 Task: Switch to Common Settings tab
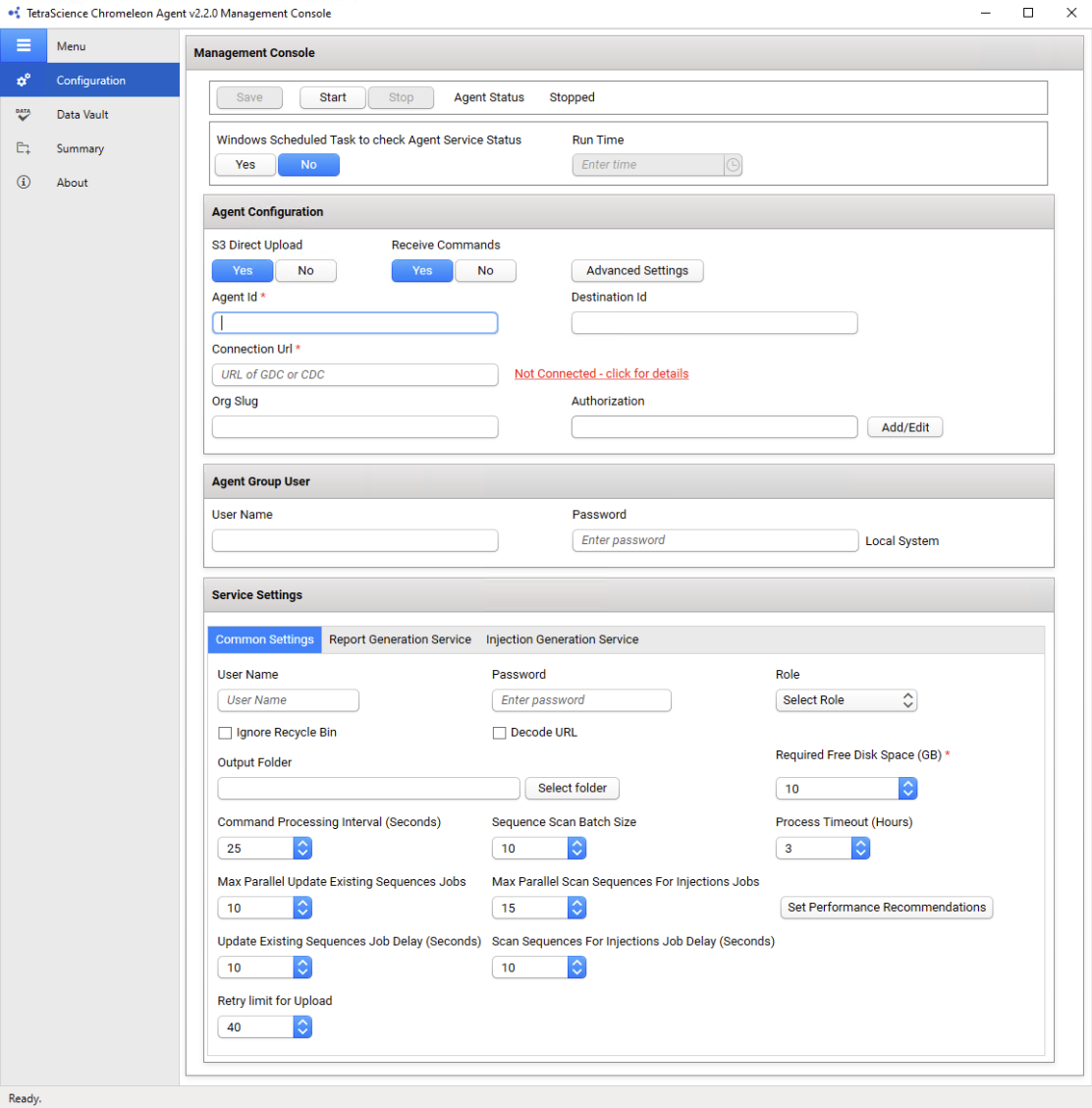[265, 639]
